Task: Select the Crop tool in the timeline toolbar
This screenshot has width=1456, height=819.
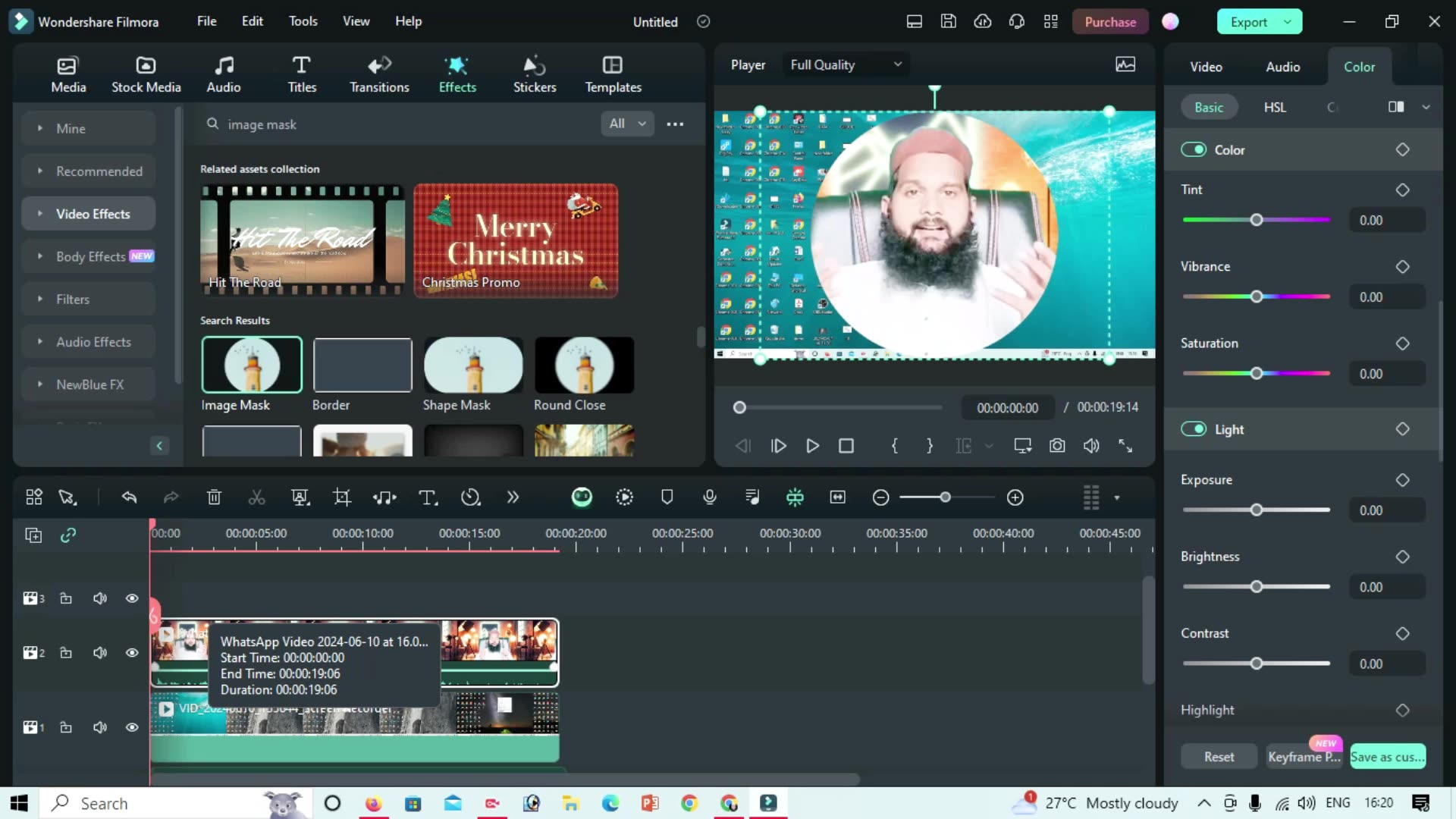Action: click(x=341, y=497)
